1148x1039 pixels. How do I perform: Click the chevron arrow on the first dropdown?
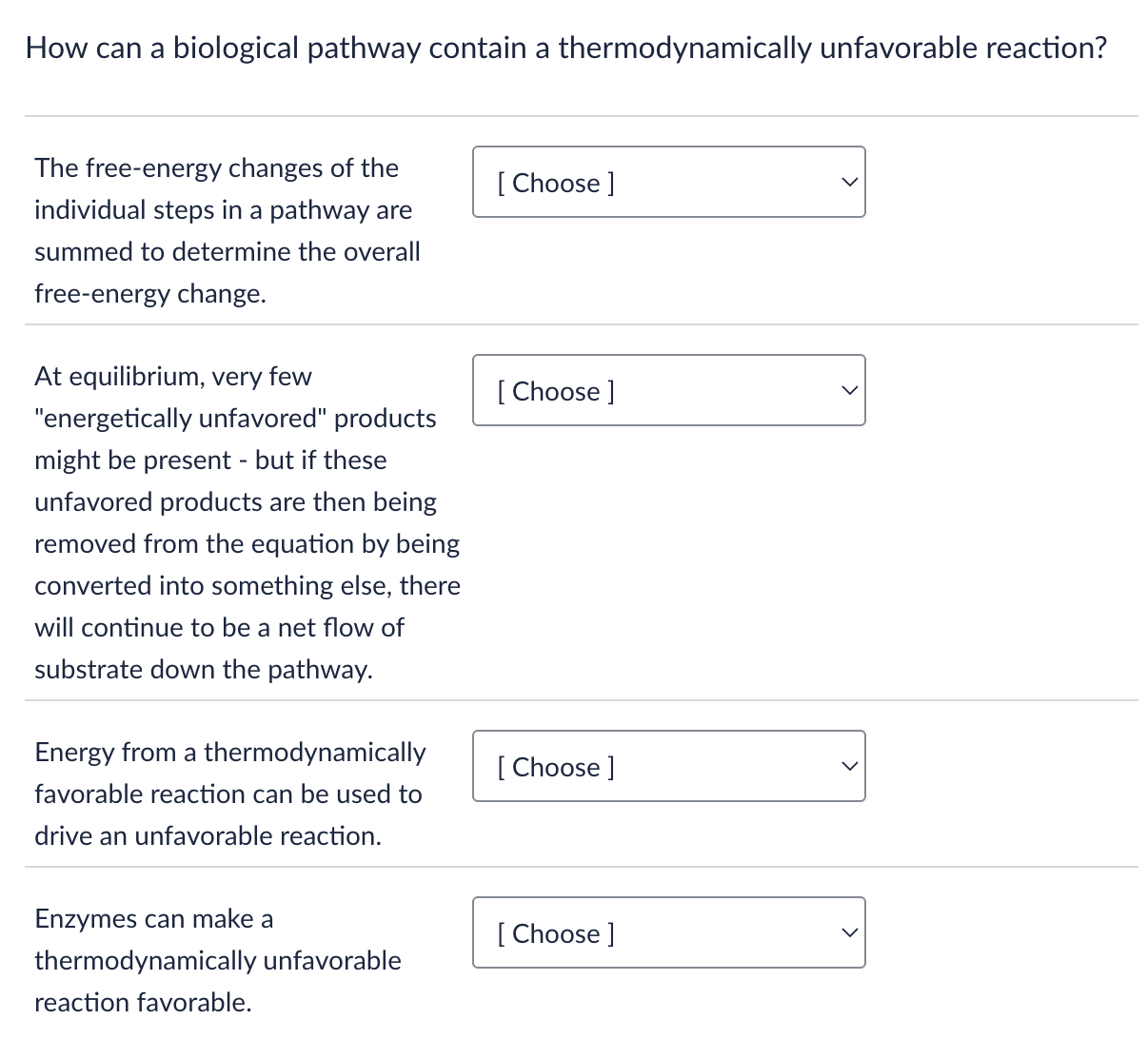(x=850, y=182)
